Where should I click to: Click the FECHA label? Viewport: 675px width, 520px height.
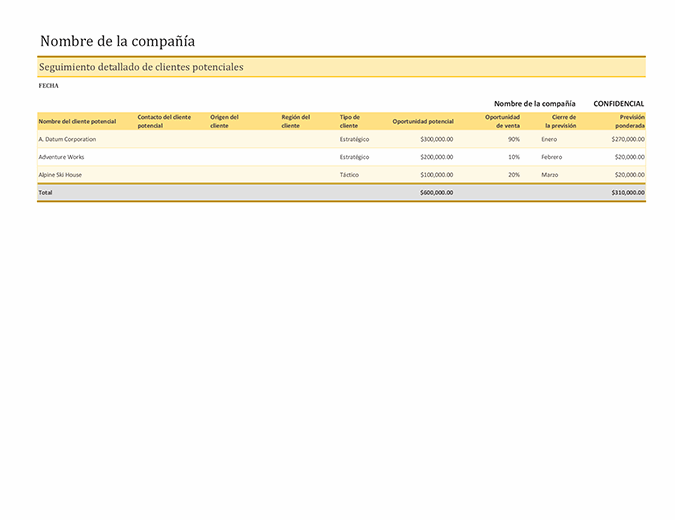[x=48, y=86]
